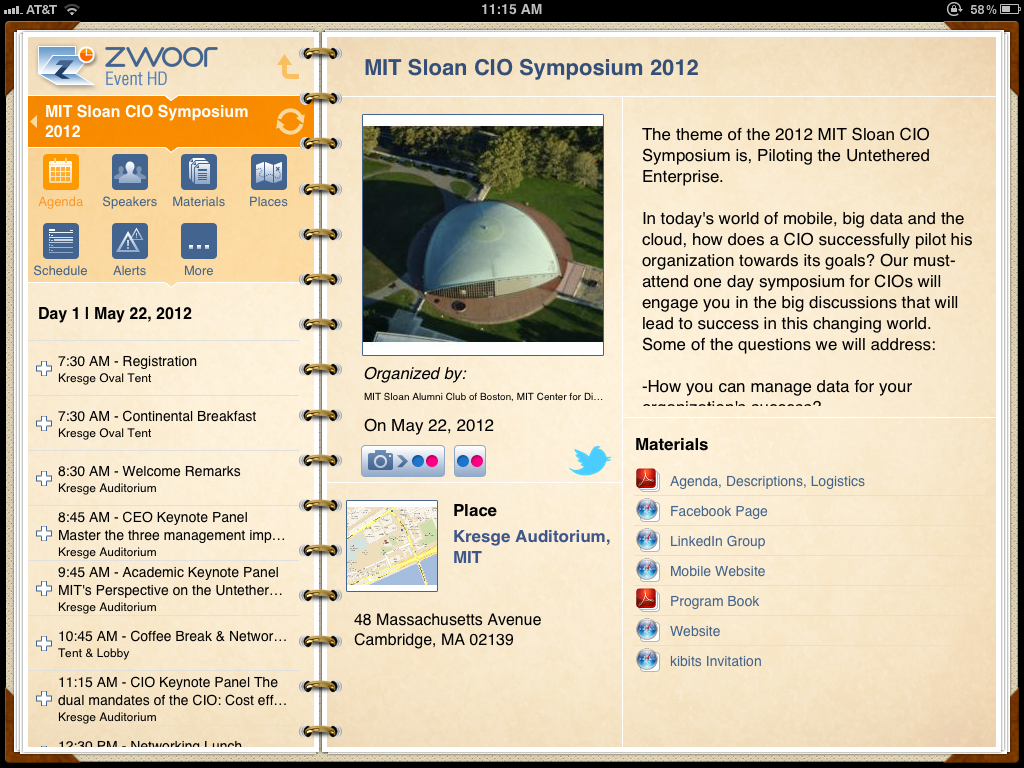
Task: Tap the Wi-Fi indicator in status bar
Action: 72,9
